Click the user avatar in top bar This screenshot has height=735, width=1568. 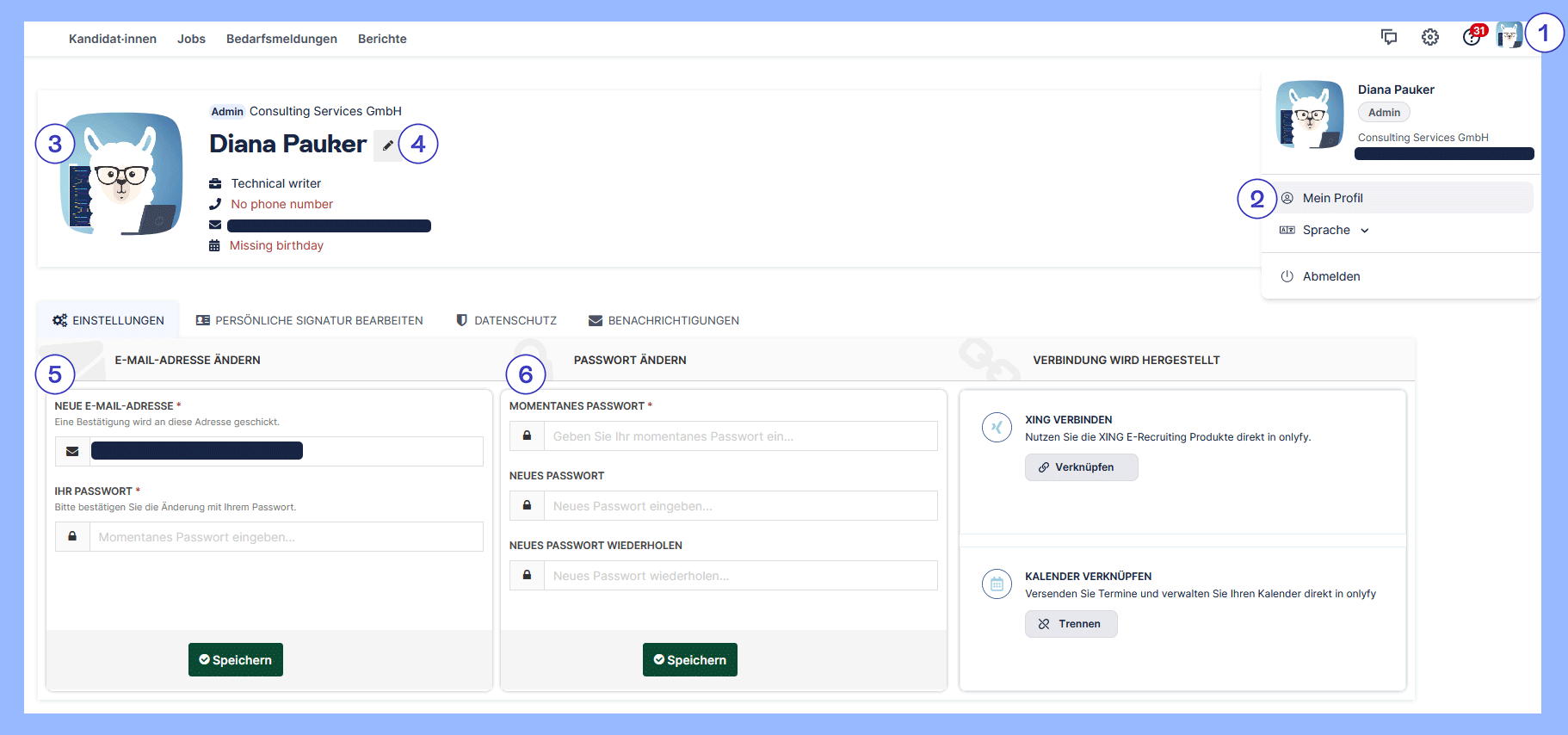[1509, 35]
